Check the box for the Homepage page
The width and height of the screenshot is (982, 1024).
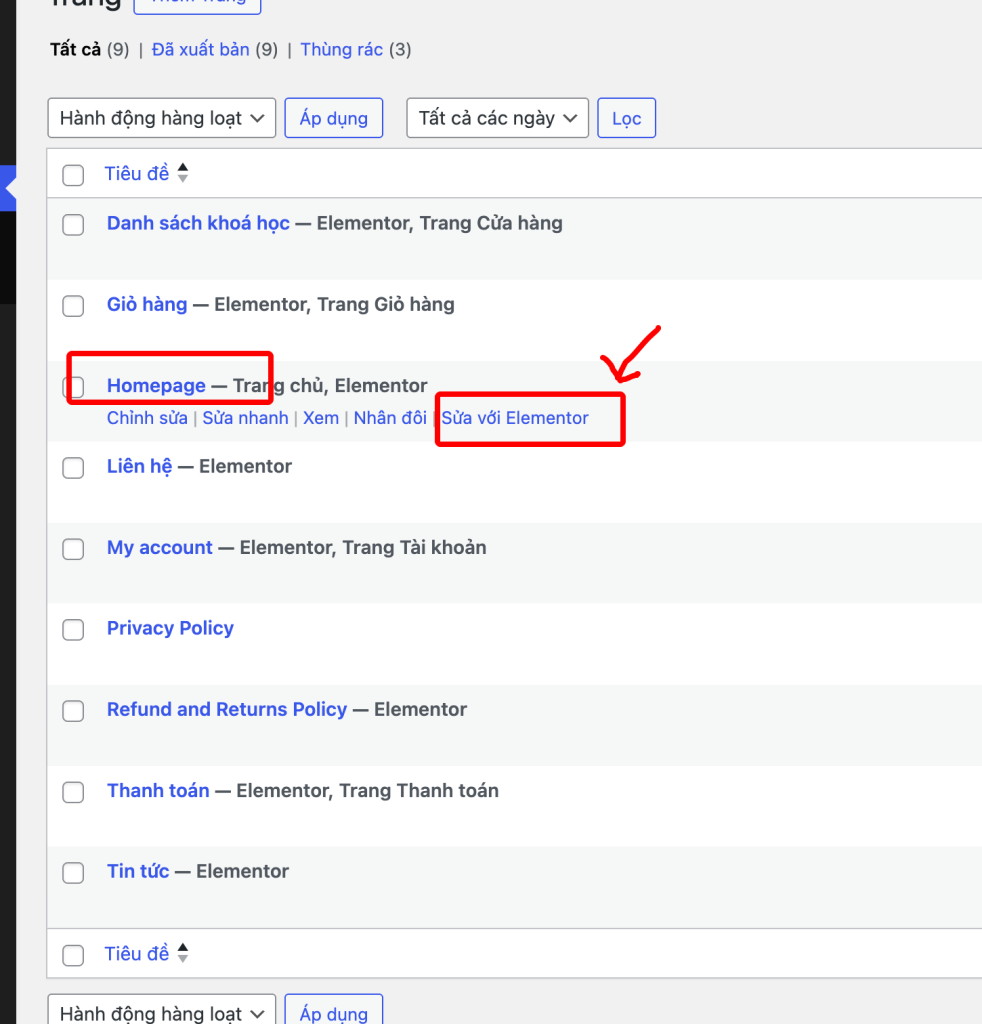[74, 387]
